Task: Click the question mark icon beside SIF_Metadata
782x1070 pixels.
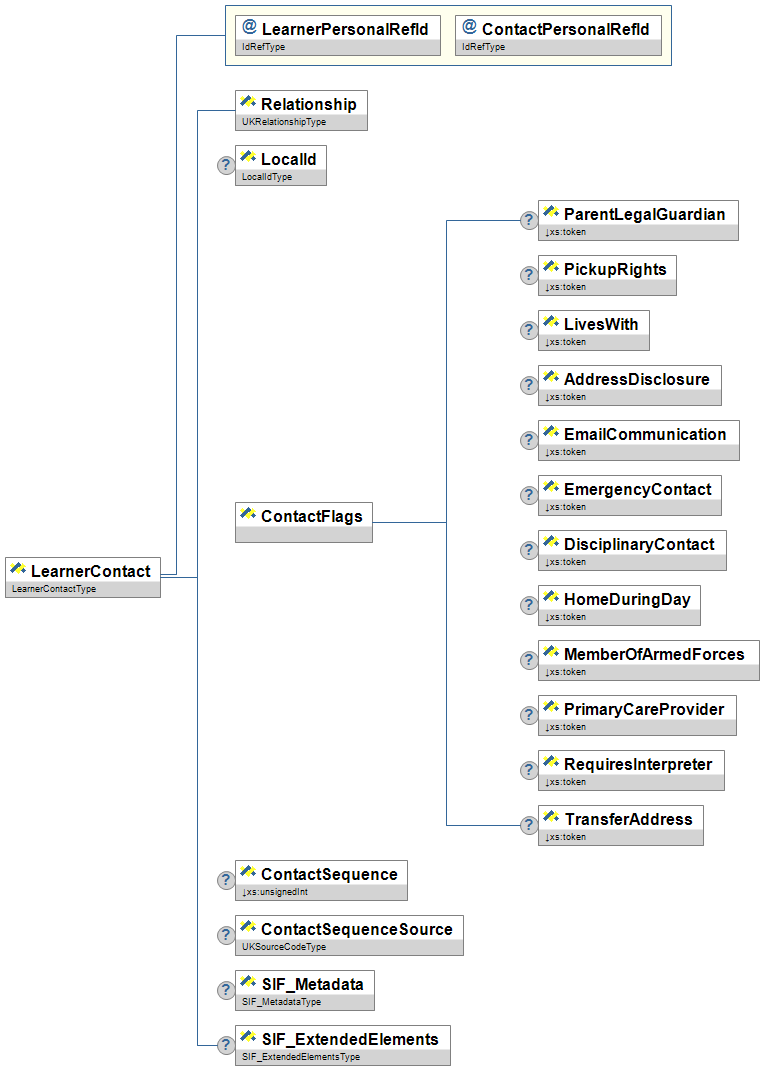Action: (227, 990)
